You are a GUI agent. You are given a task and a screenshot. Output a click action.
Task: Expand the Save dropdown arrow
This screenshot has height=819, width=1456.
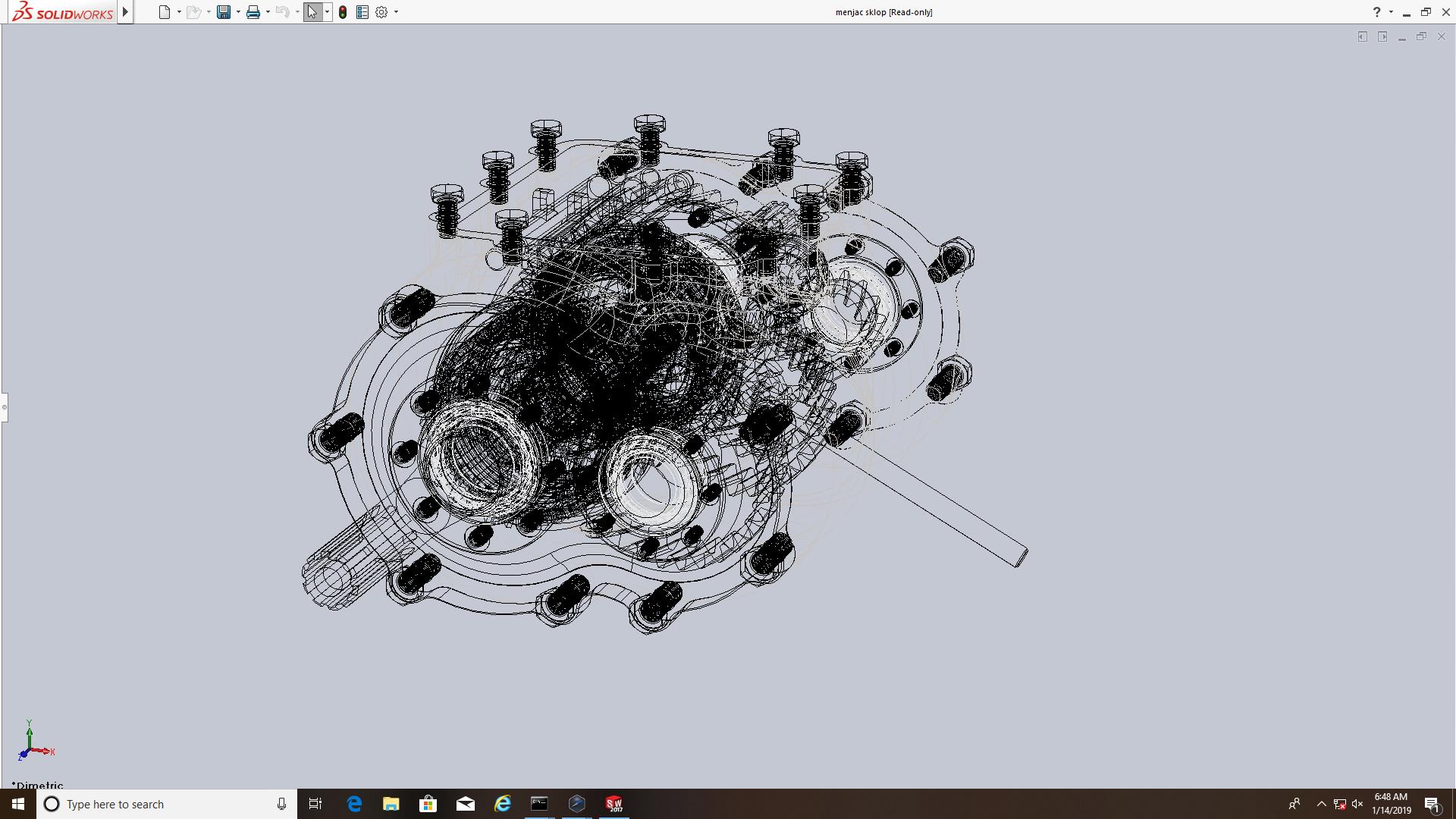pos(238,12)
